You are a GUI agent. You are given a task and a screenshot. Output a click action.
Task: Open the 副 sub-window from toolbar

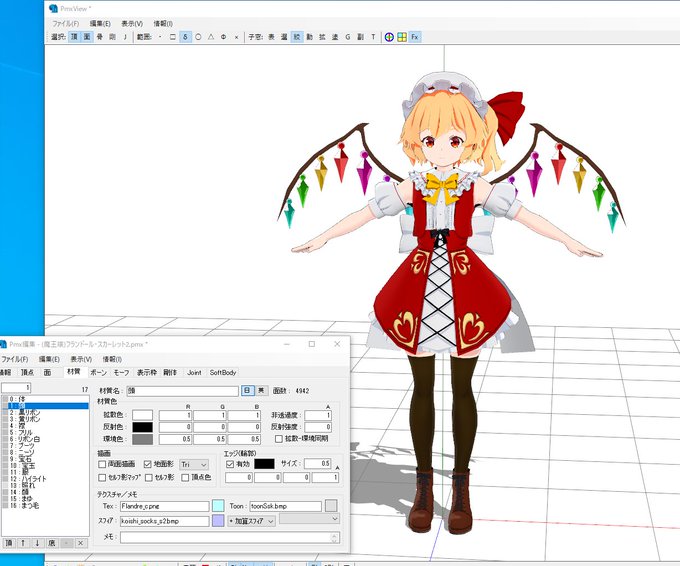[360, 37]
